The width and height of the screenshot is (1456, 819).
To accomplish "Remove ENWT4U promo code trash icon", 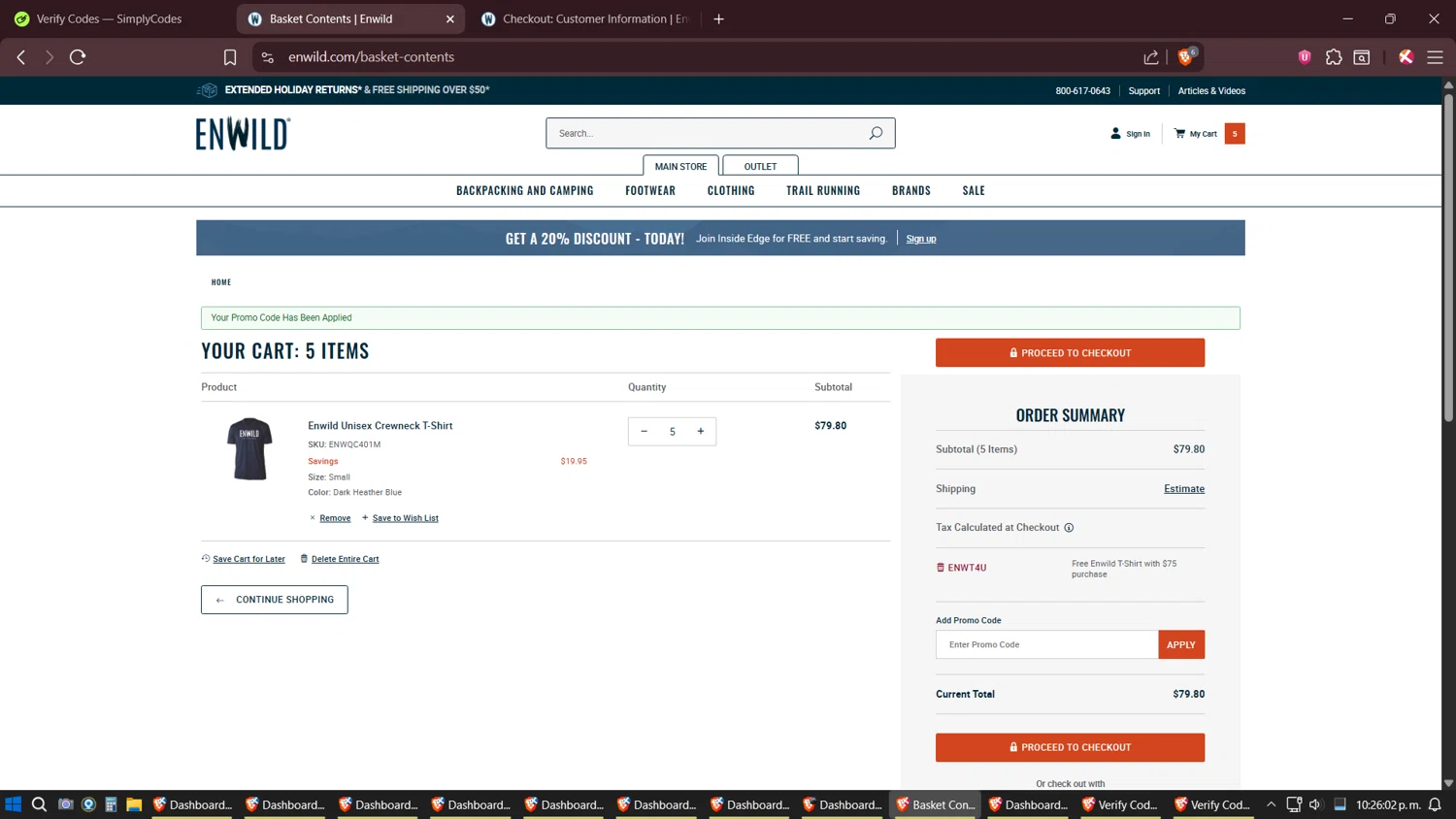I will (940, 568).
